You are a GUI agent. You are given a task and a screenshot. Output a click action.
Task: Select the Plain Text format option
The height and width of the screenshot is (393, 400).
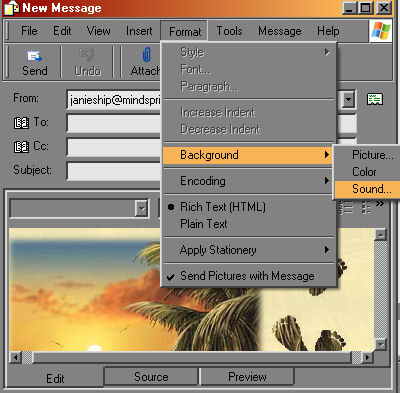coord(249,224)
